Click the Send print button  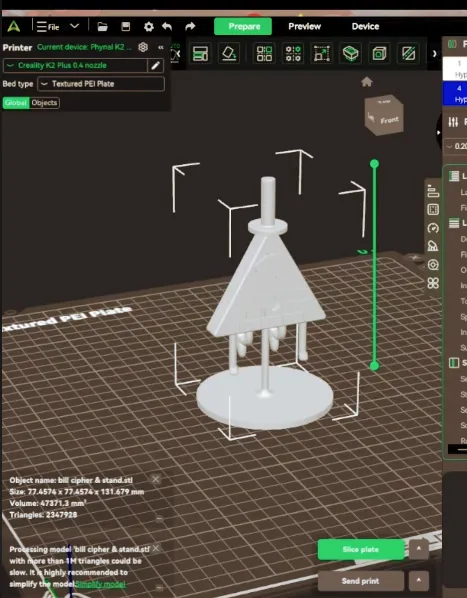pos(361,581)
